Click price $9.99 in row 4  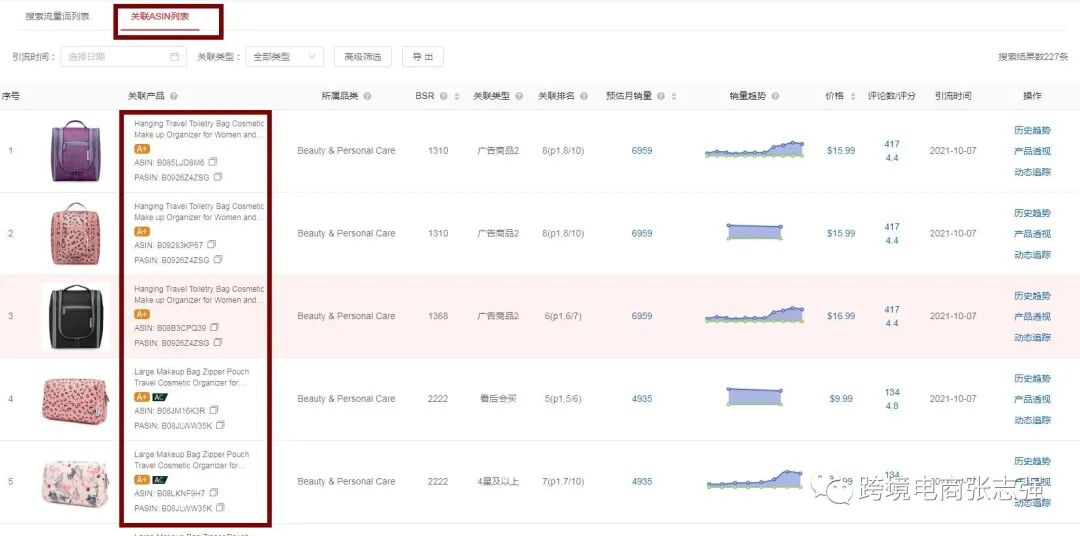click(x=841, y=399)
